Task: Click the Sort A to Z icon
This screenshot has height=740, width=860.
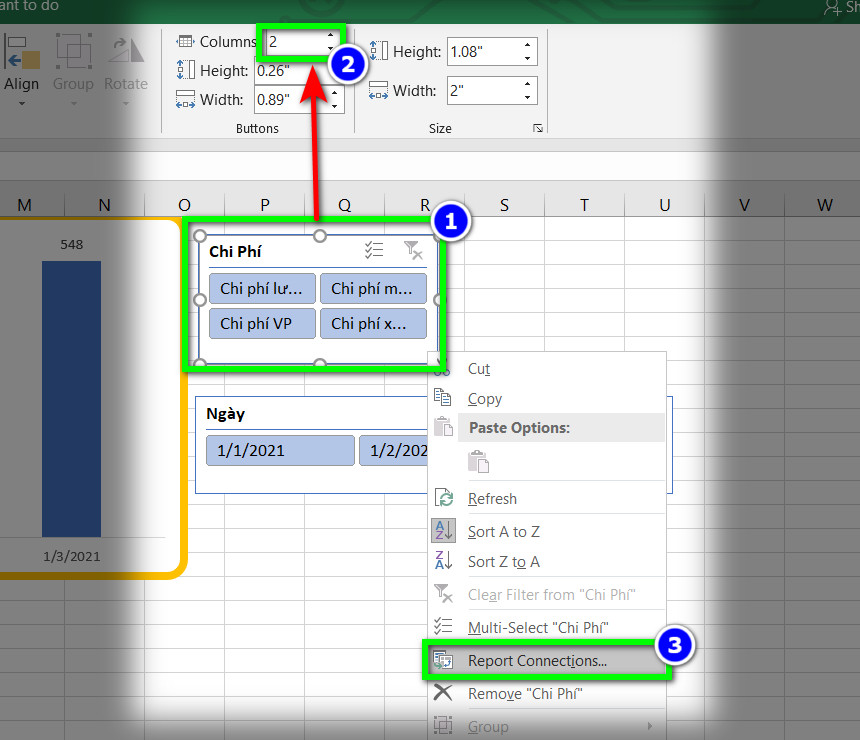Action: (443, 531)
